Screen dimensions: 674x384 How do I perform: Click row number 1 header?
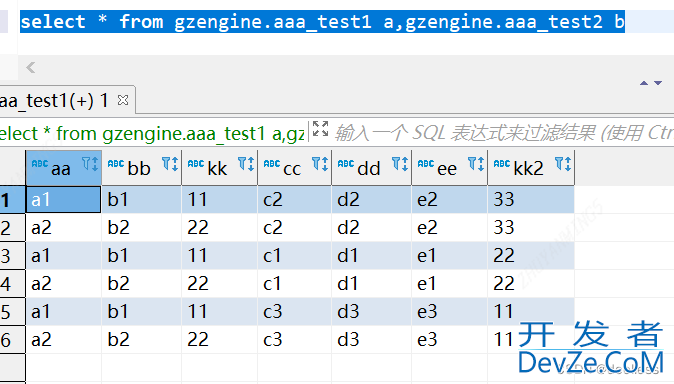[x=12, y=200]
